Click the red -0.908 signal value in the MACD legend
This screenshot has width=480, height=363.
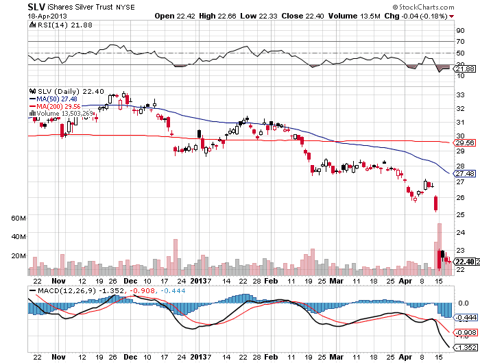click(142, 291)
